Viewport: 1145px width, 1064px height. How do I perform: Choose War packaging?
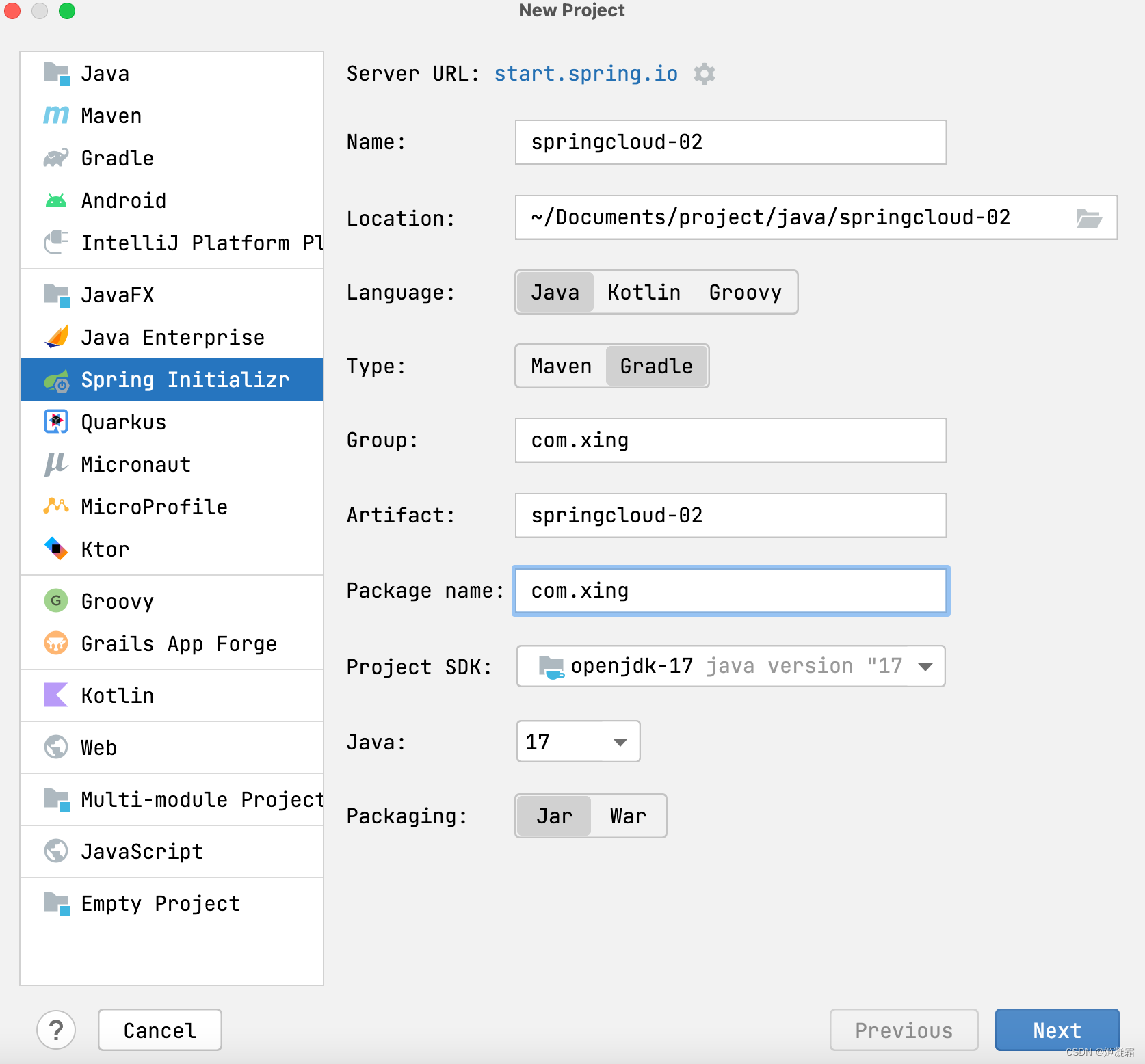pyautogui.click(x=628, y=816)
